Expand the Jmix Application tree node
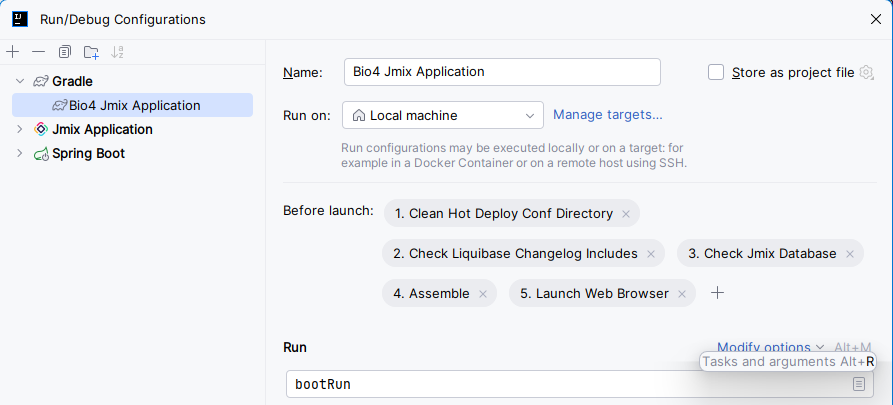This screenshot has width=893, height=405. coord(19,129)
